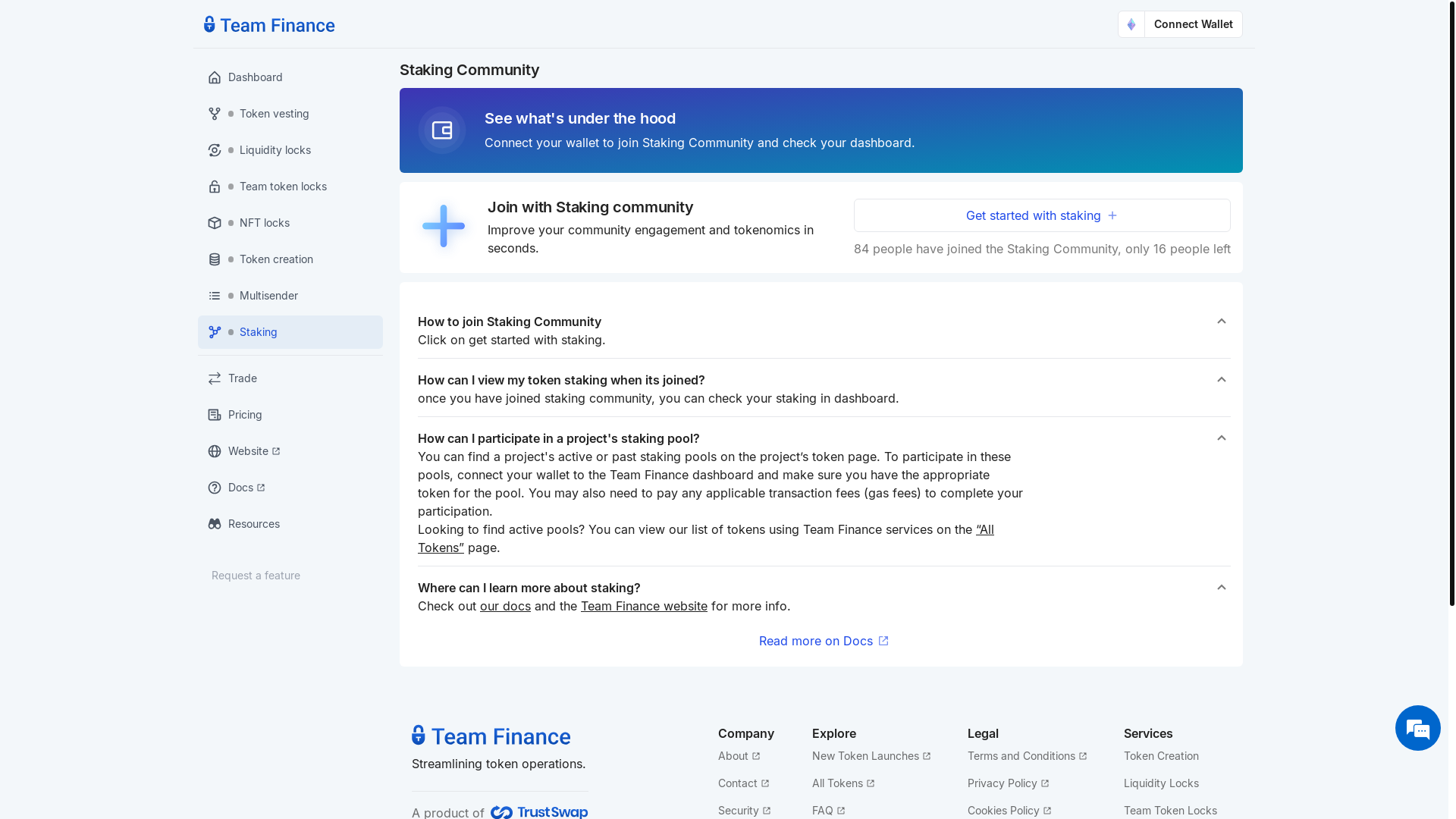This screenshot has height=819, width=1456.
Task: Click the Team Finance logo in header
Action: coord(269,25)
